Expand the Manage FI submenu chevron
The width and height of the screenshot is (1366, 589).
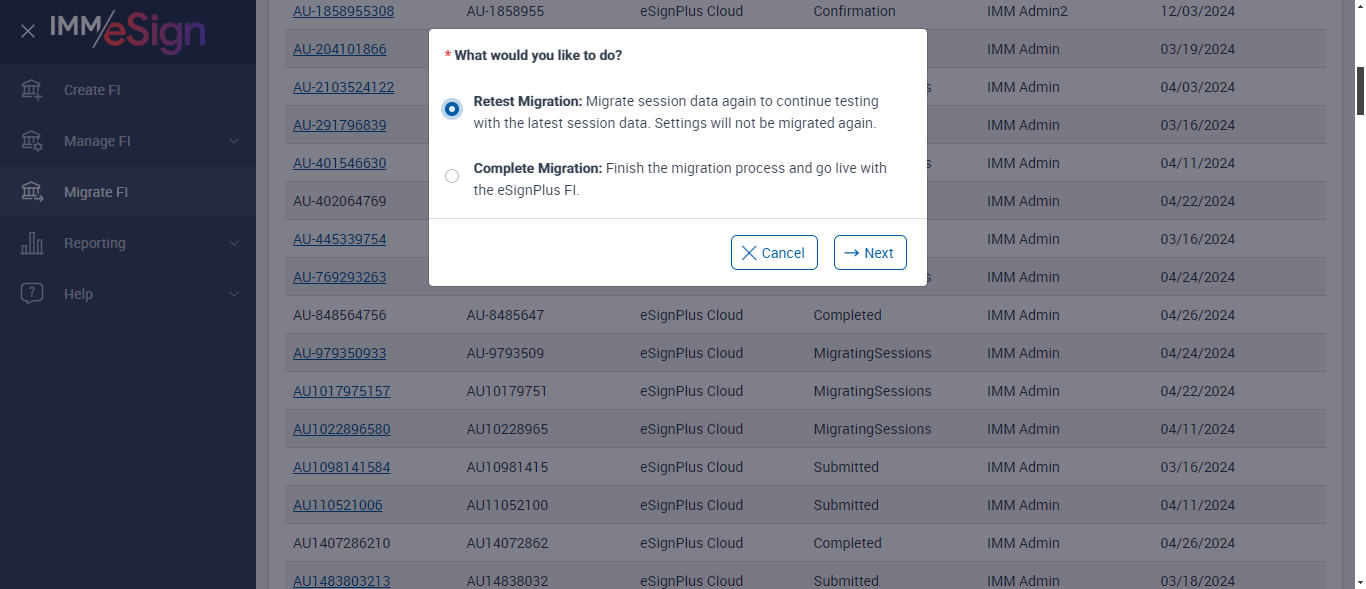point(234,141)
